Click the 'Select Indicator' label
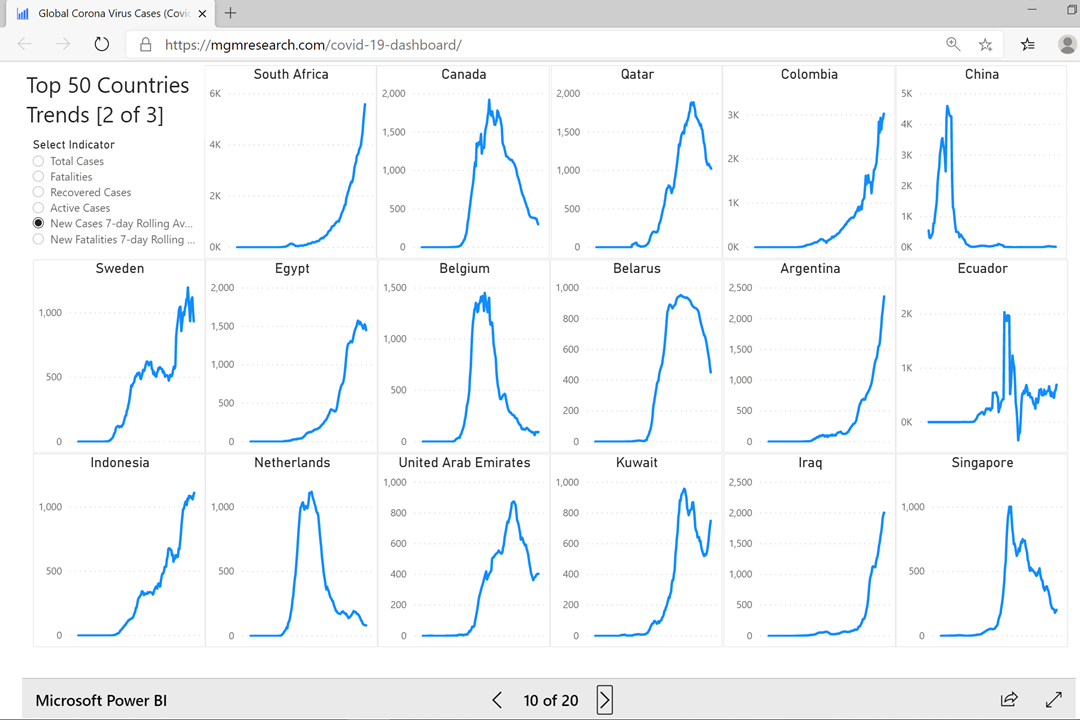The width and height of the screenshot is (1080, 720). point(74,145)
